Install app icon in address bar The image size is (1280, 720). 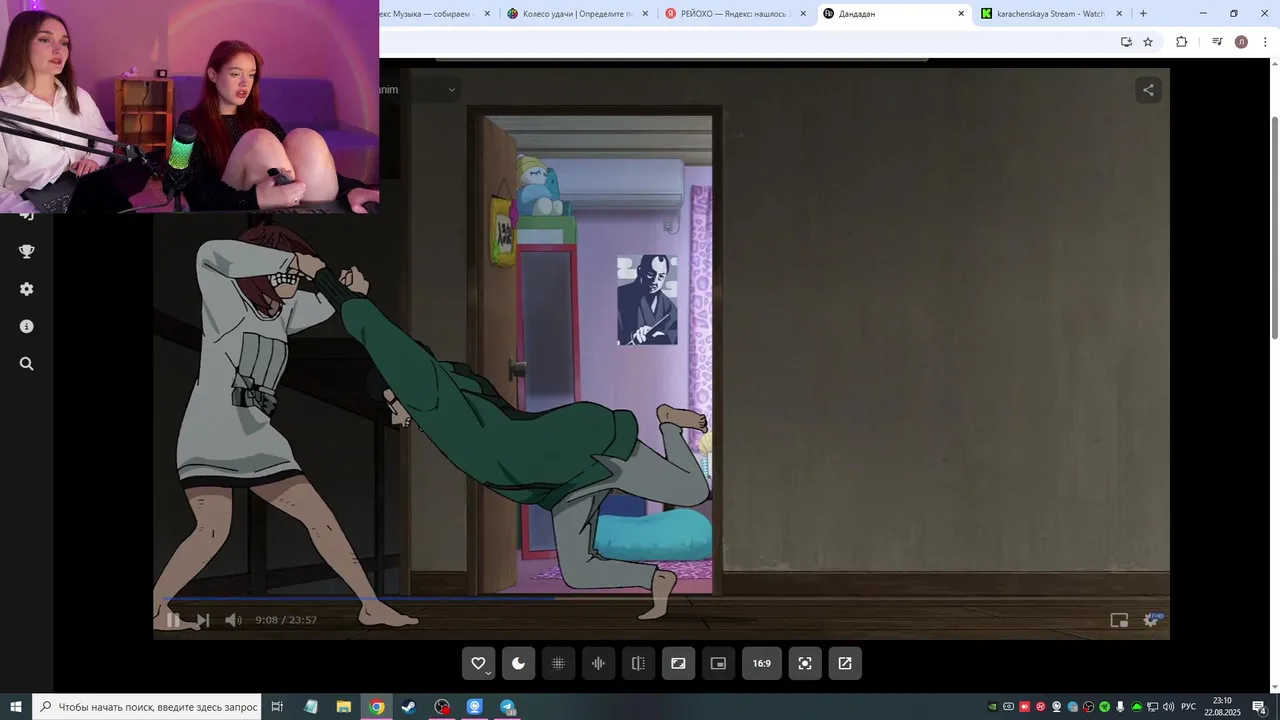click(1126, 42)
